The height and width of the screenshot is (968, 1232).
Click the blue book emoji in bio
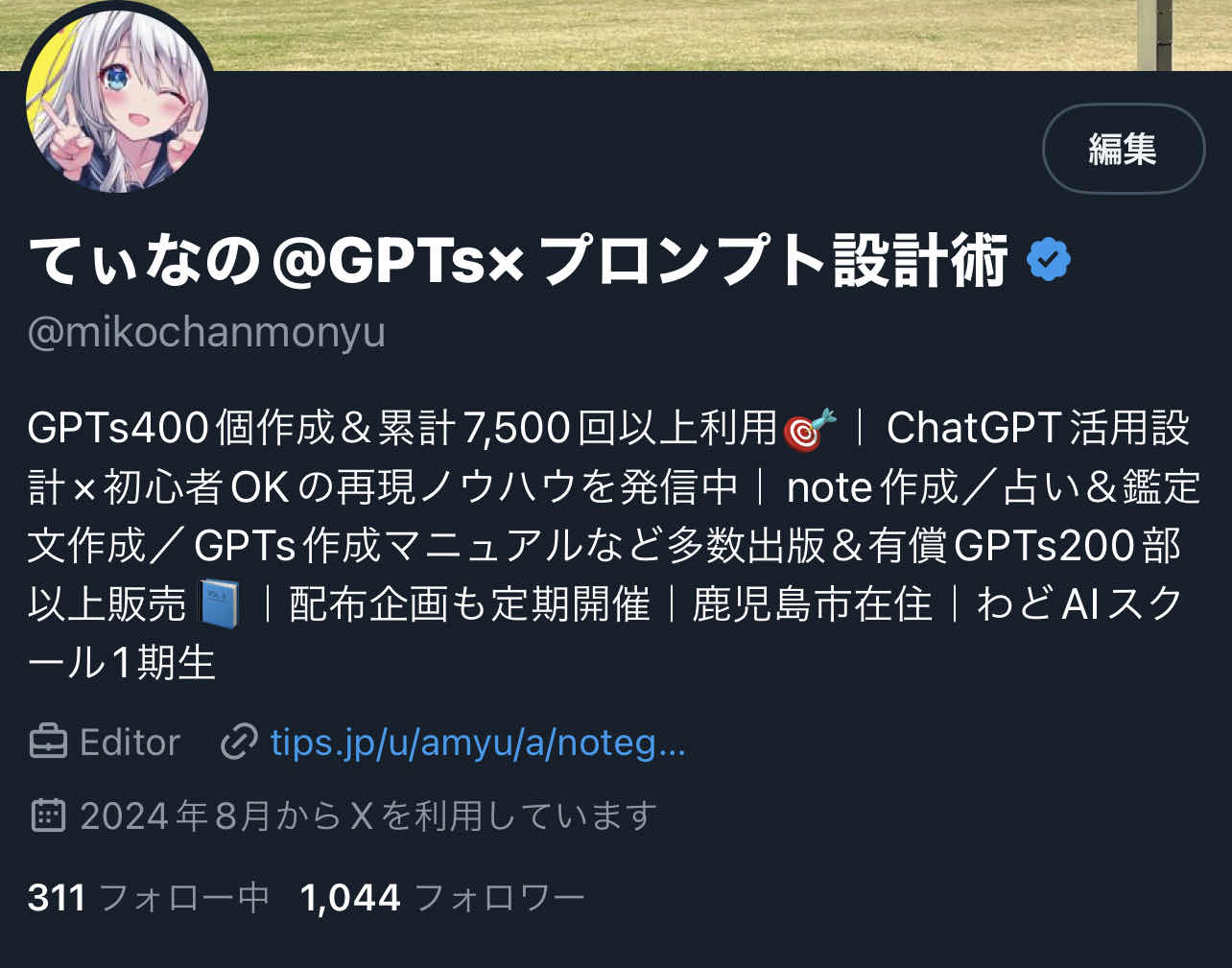tap(220, 604)
